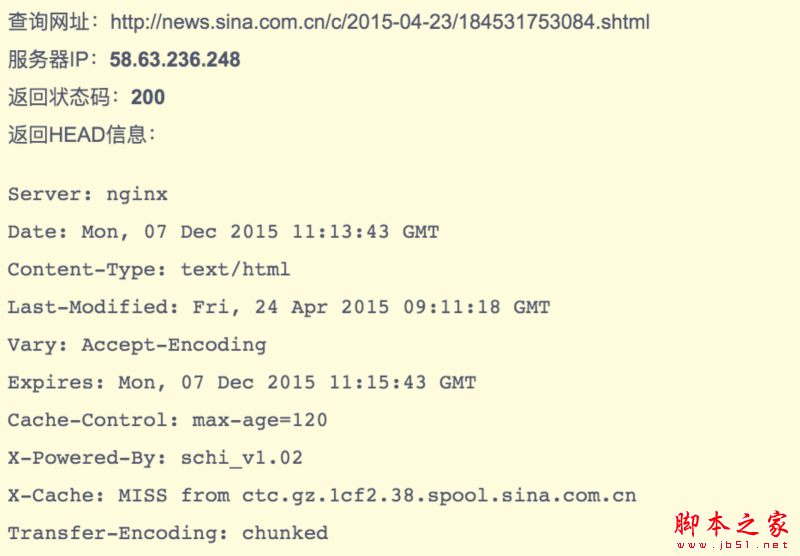Click the queried news.sina.com.cn URL
The width and height of the screenshot is (800, 556).
380,21
